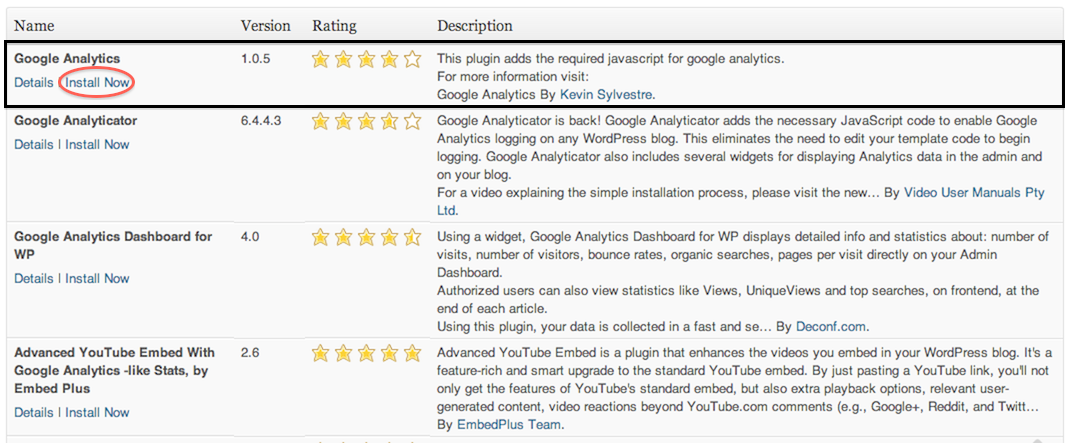This screenshot has width=1069, height=443.
Task: Click the Rating column header
Action: (334, 26)
